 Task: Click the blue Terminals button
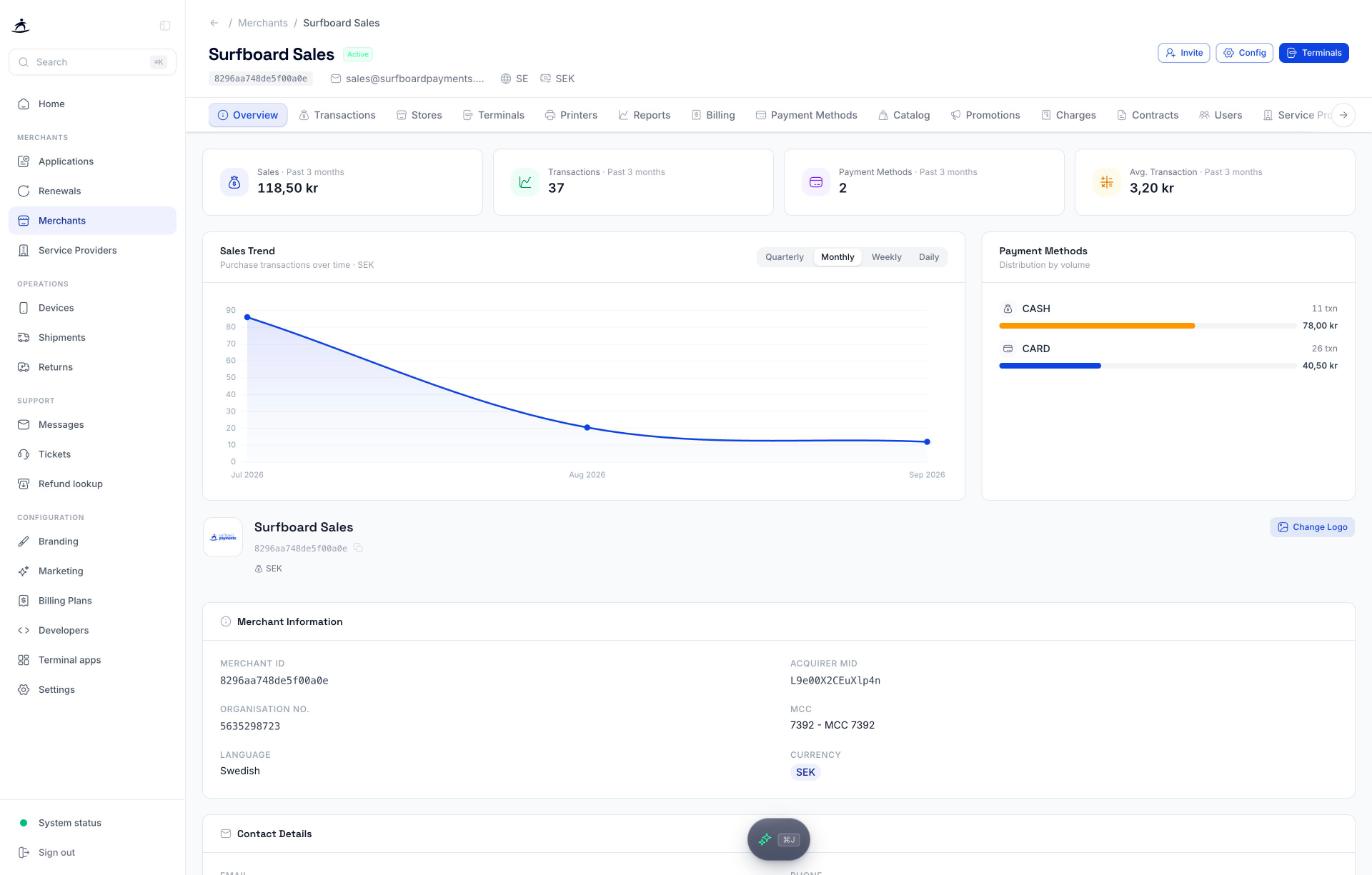pos(1314,53)
